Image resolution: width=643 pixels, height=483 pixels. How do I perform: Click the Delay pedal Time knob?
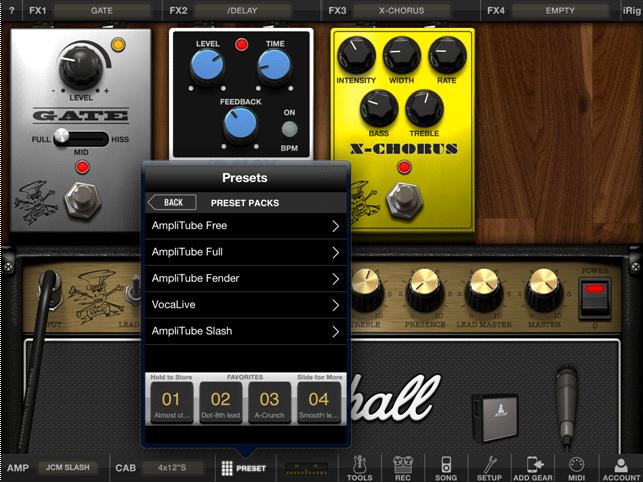(x=274, y=66)
